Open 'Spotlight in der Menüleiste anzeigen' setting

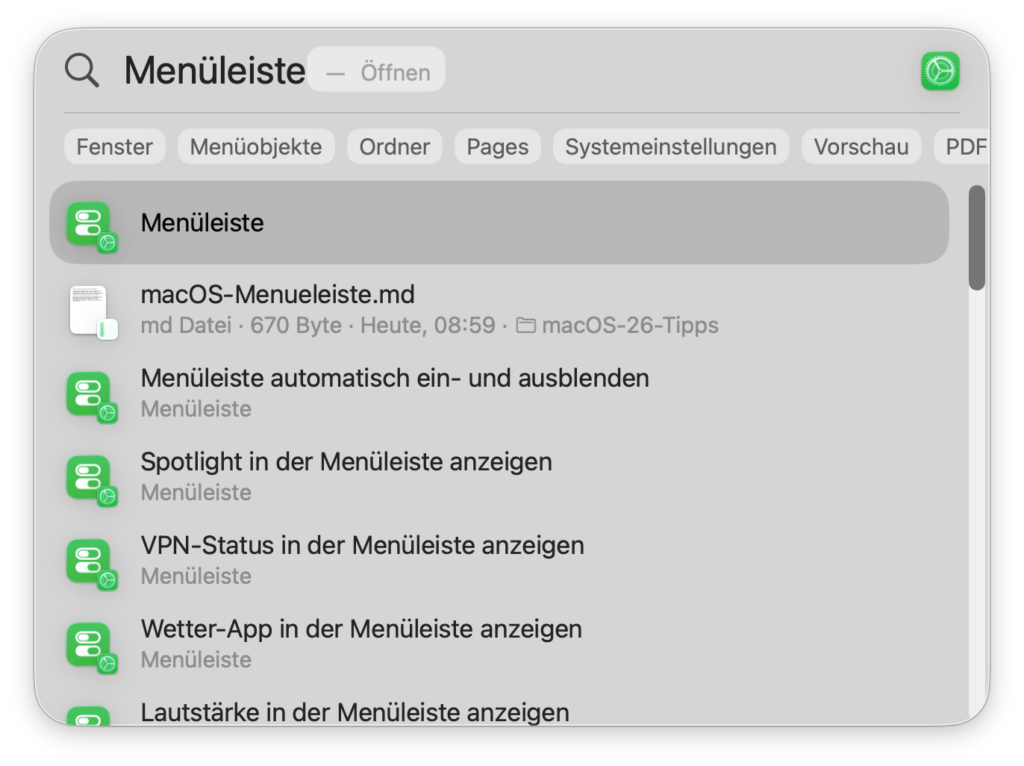(344, 462)
